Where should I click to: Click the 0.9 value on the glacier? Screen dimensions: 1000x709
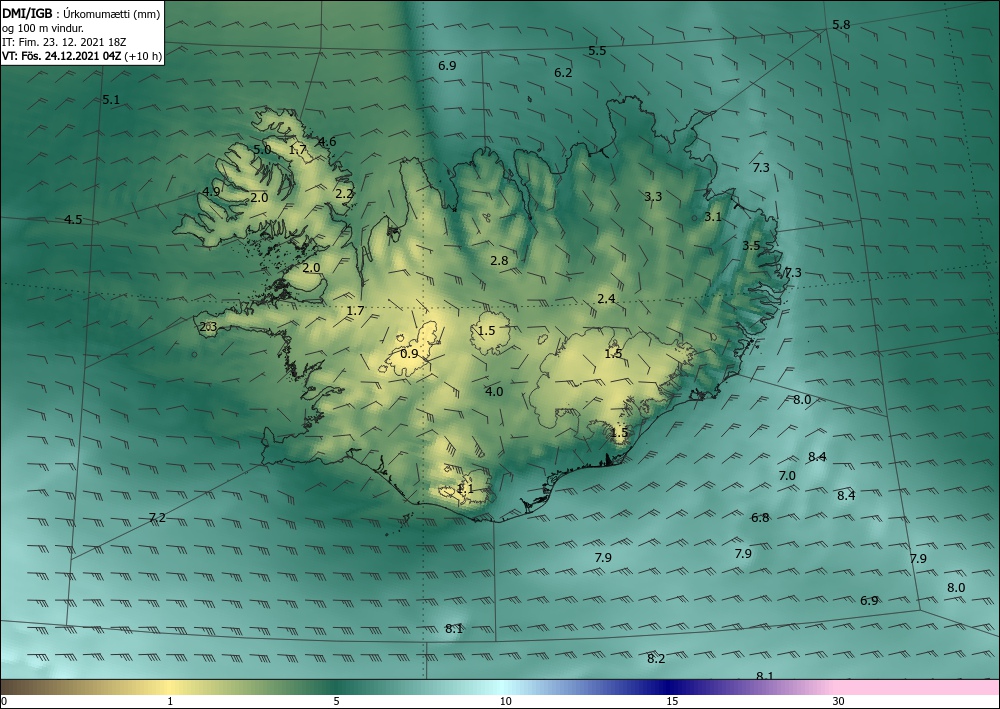tap(409, 353)
